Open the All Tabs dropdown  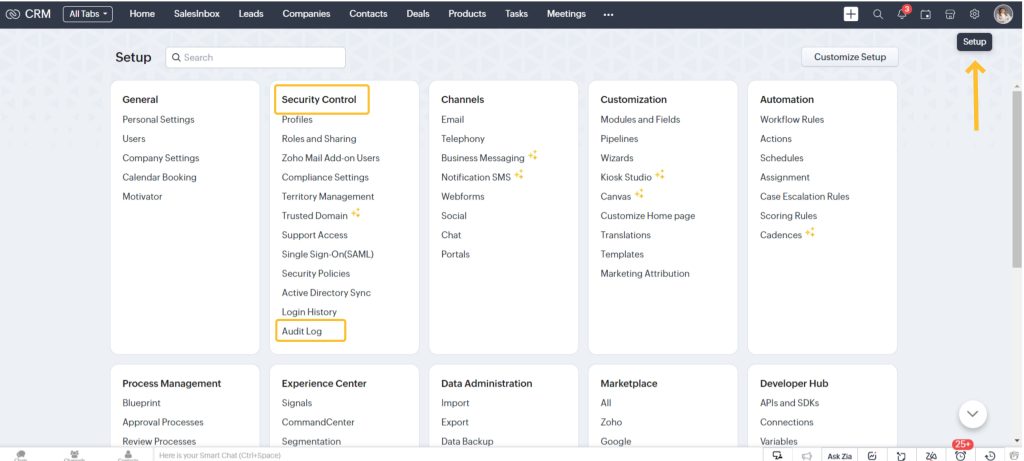(88, 14)
